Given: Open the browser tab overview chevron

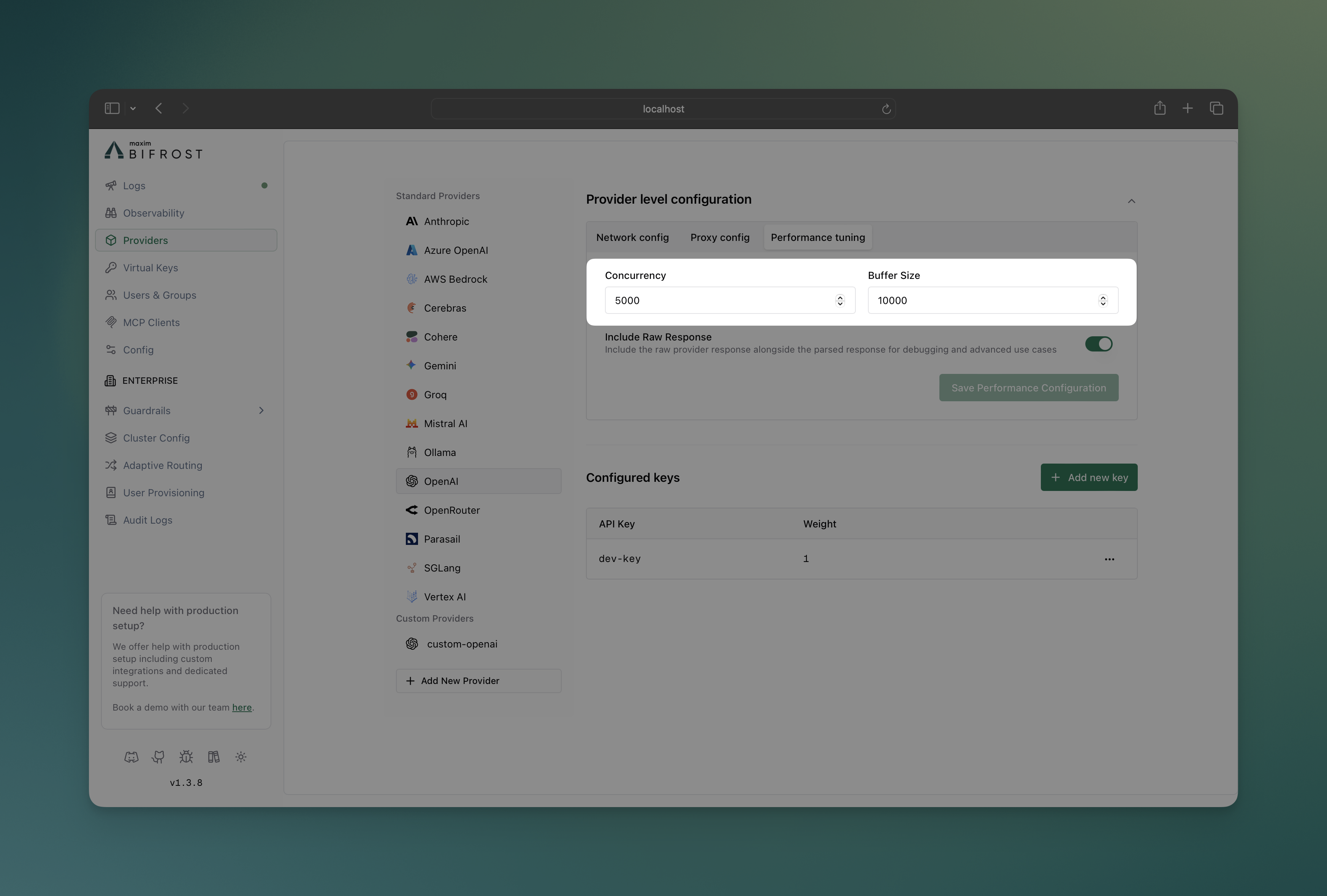Looking at the screenshot, I should click(133, 108).
